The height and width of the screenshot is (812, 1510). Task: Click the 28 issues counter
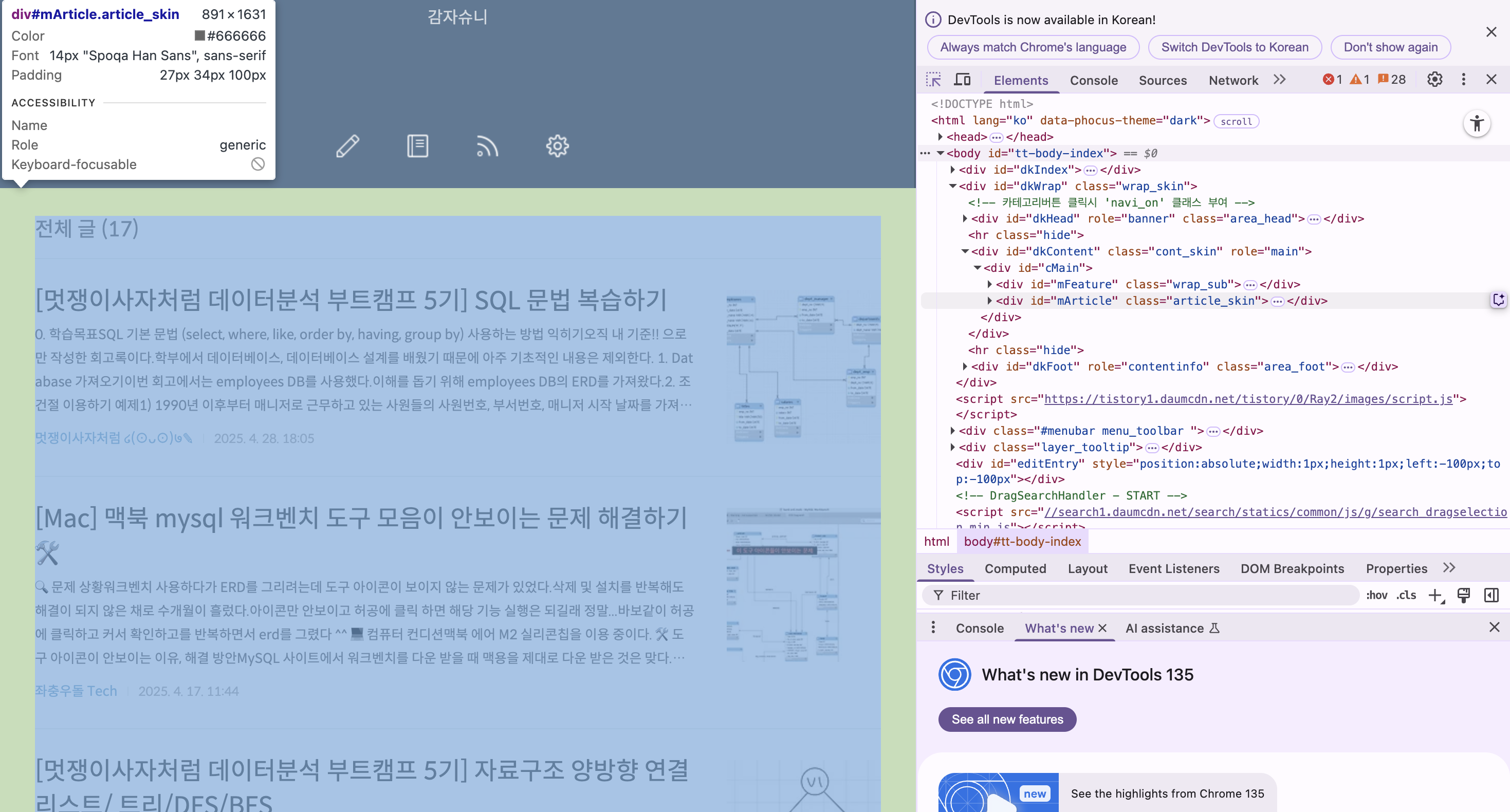click(x=1392, y=80)
